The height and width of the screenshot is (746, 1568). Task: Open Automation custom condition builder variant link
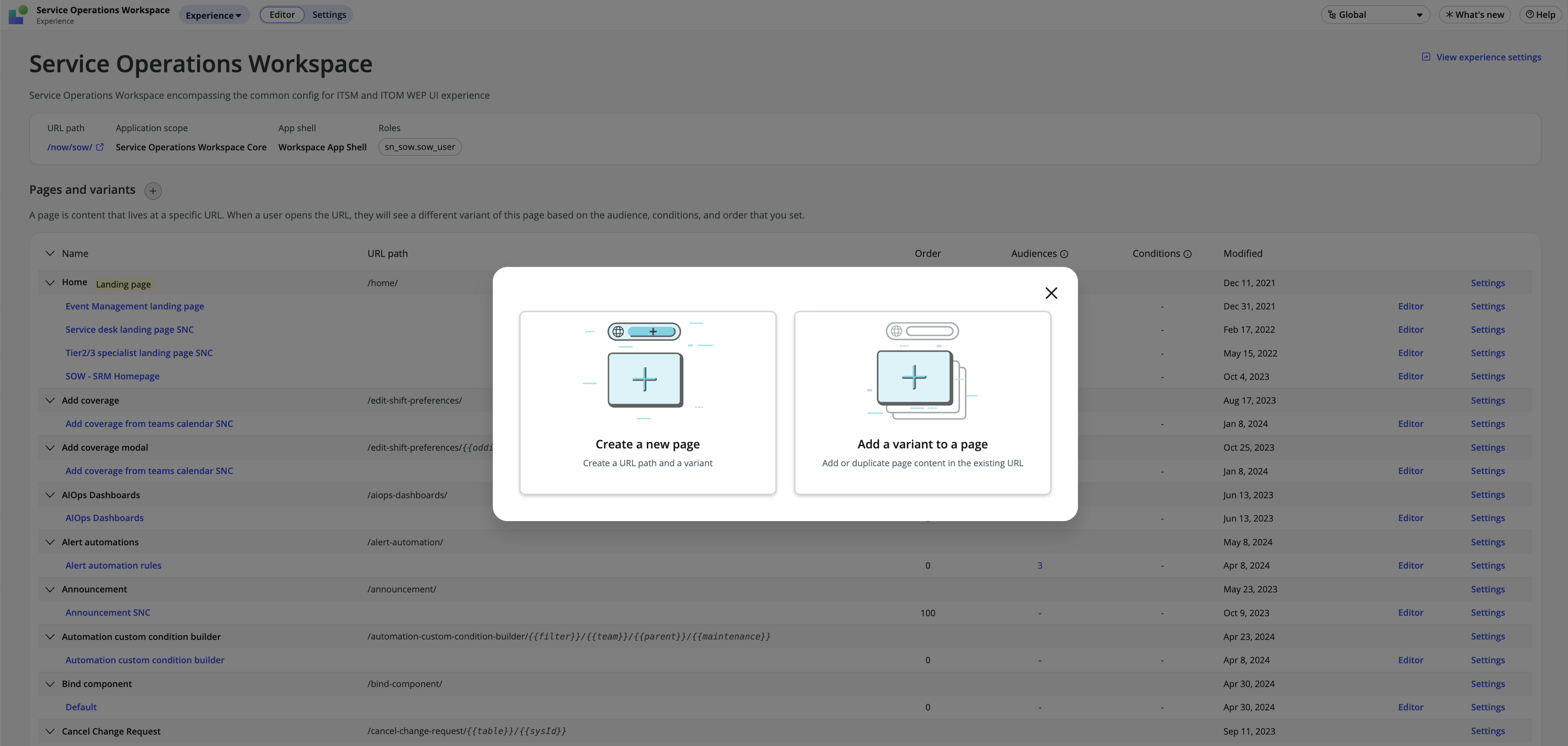coord(145,660)
